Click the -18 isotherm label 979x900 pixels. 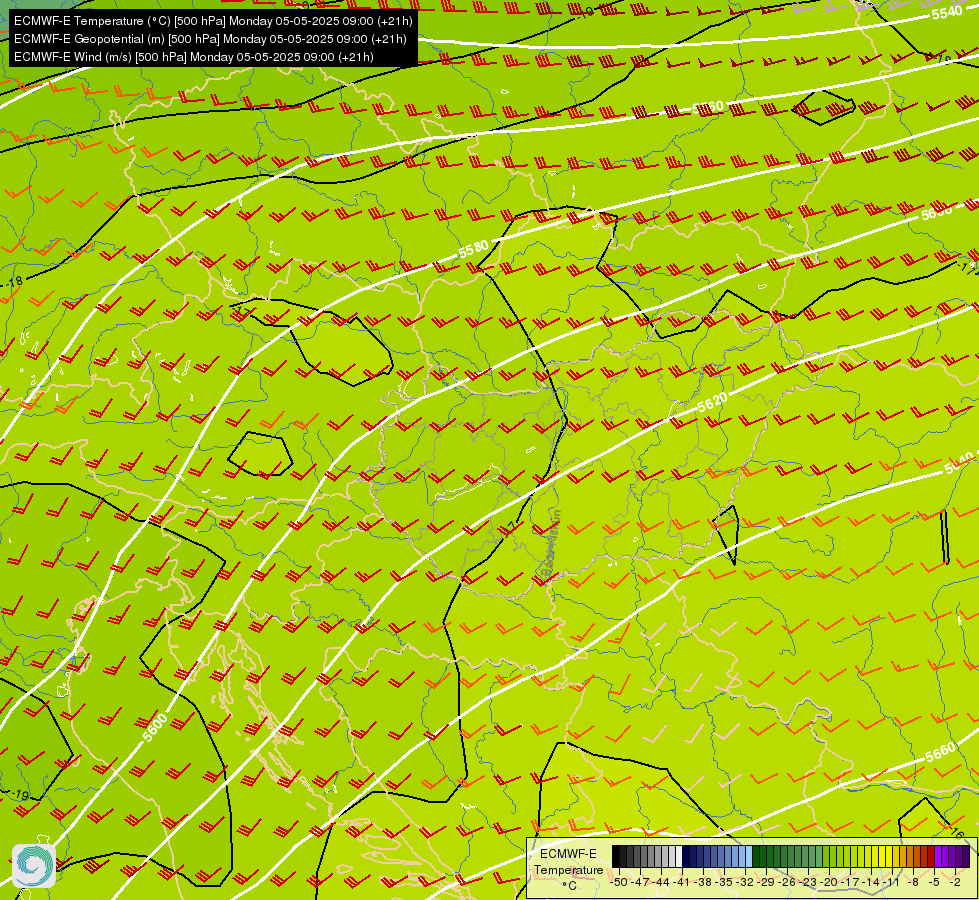(x=15, y=282)
